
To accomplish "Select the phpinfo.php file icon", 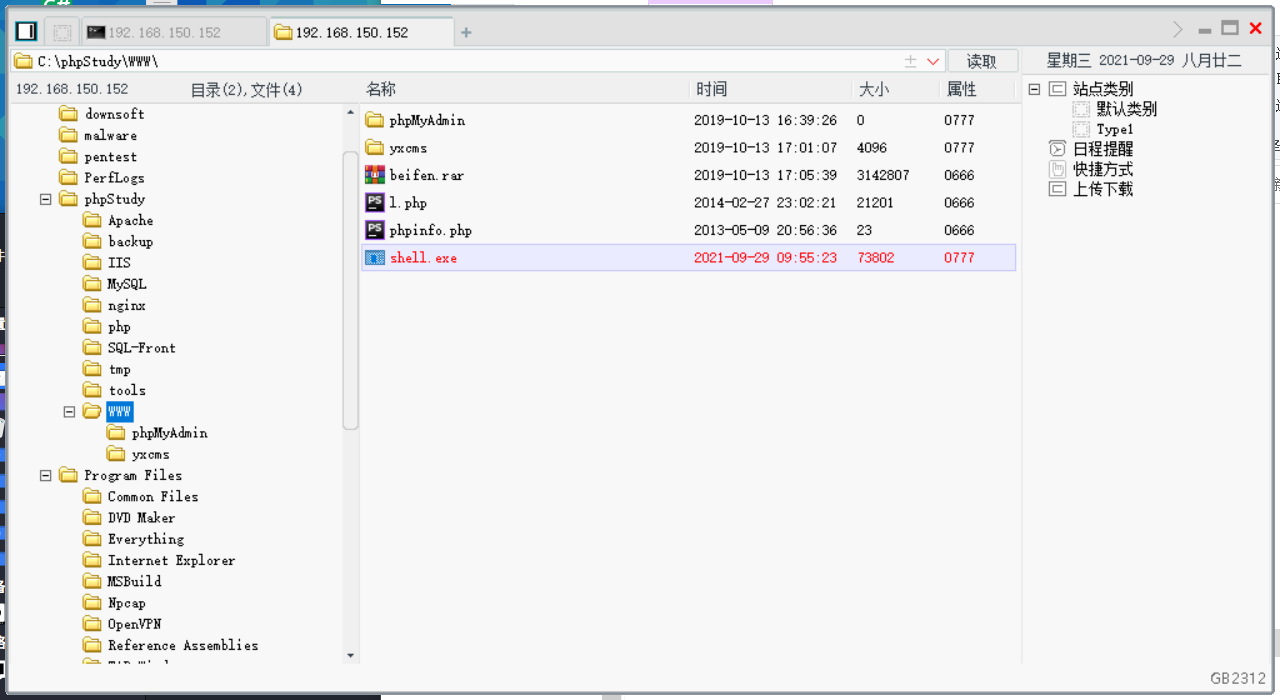I will 375,230.
